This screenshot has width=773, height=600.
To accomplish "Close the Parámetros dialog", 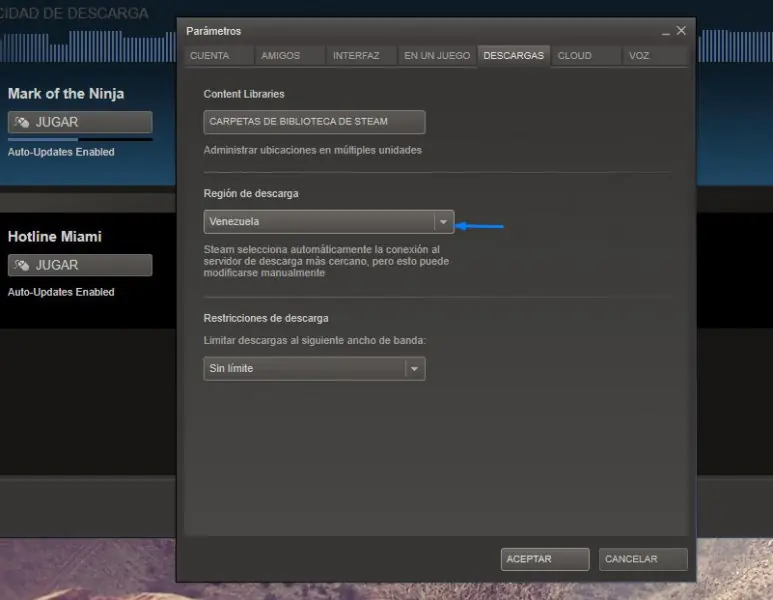I will pyautogui.click(x=681, y=31).
